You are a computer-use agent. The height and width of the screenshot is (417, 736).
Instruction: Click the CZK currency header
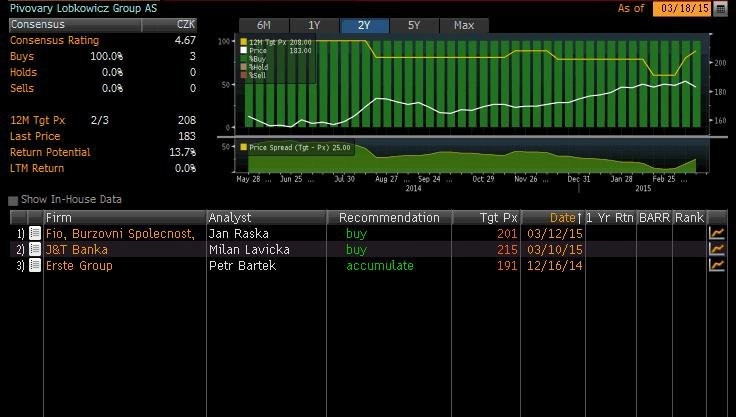[x=186, y=24]
